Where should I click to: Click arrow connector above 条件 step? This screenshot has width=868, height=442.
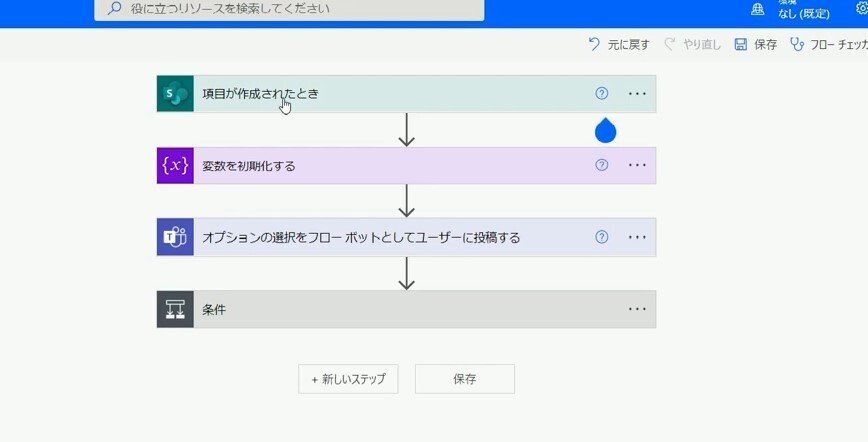pyautogui.click(x=406, y=273)
